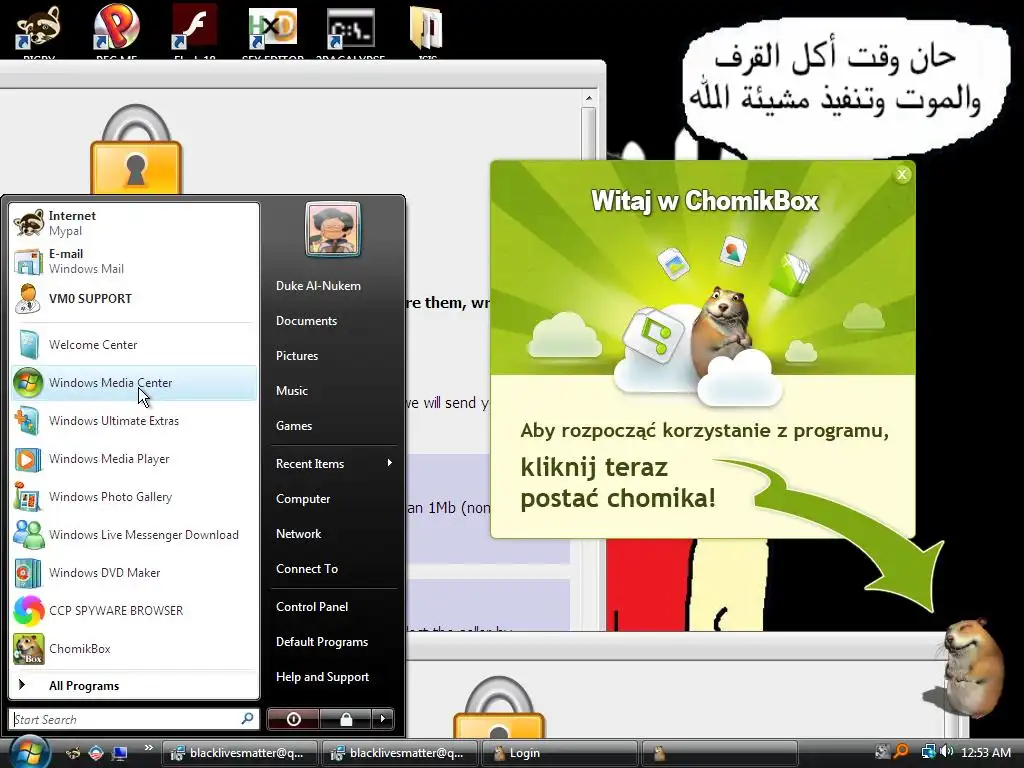The height and width of the screenshot is (768, 1024).
Task: Launch Internet Mypal from Start menu
Action: [x=134, y=223]
